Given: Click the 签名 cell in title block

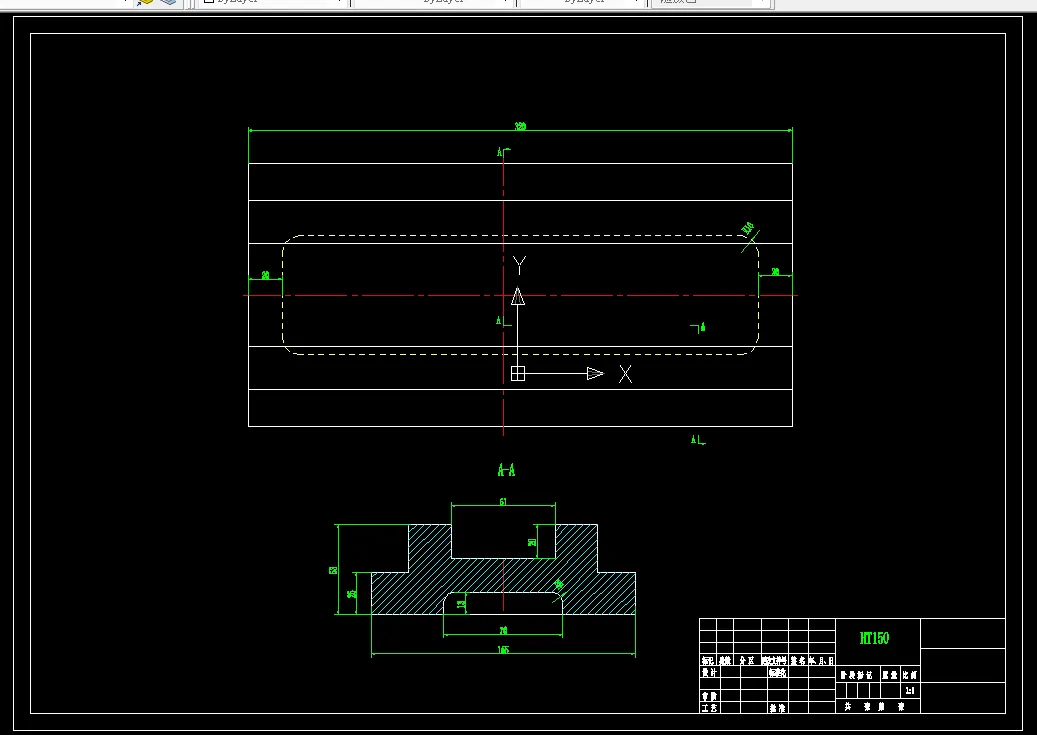Looking at the screenshot, I should [798, 661].
